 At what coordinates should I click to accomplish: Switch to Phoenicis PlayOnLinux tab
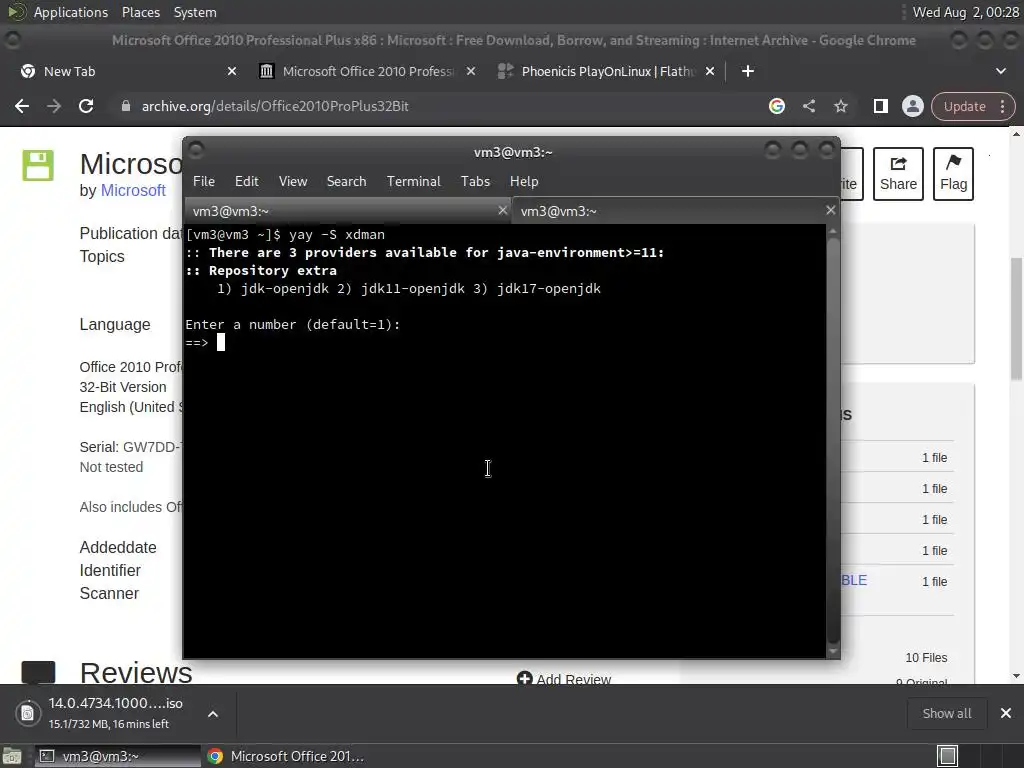pyautogui.click(x=605, y=71)
